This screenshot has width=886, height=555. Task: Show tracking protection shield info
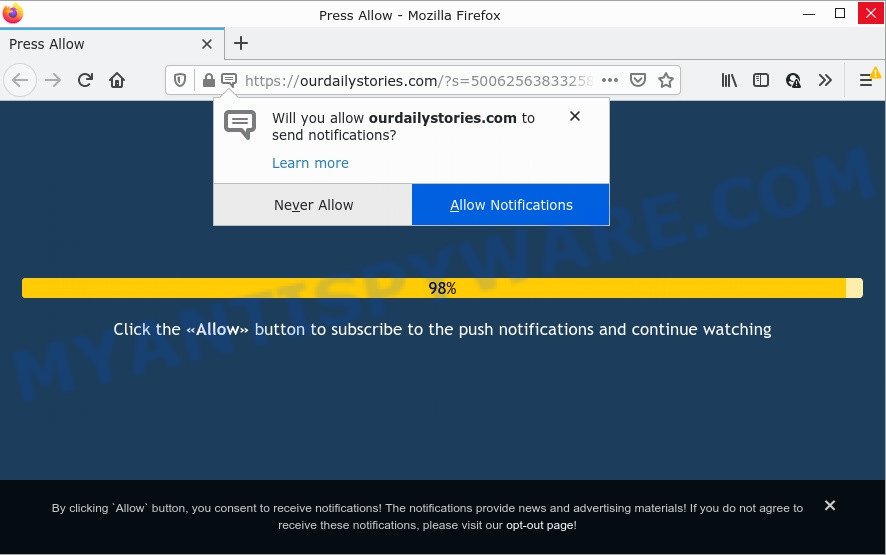180,80
